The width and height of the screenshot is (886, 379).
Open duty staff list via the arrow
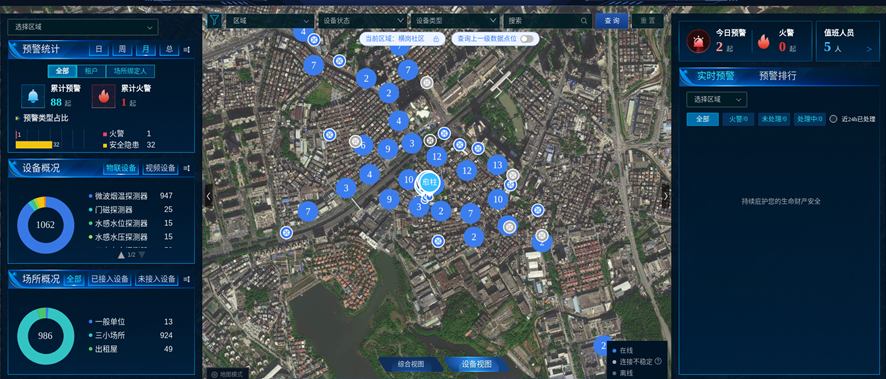[869, 49]
